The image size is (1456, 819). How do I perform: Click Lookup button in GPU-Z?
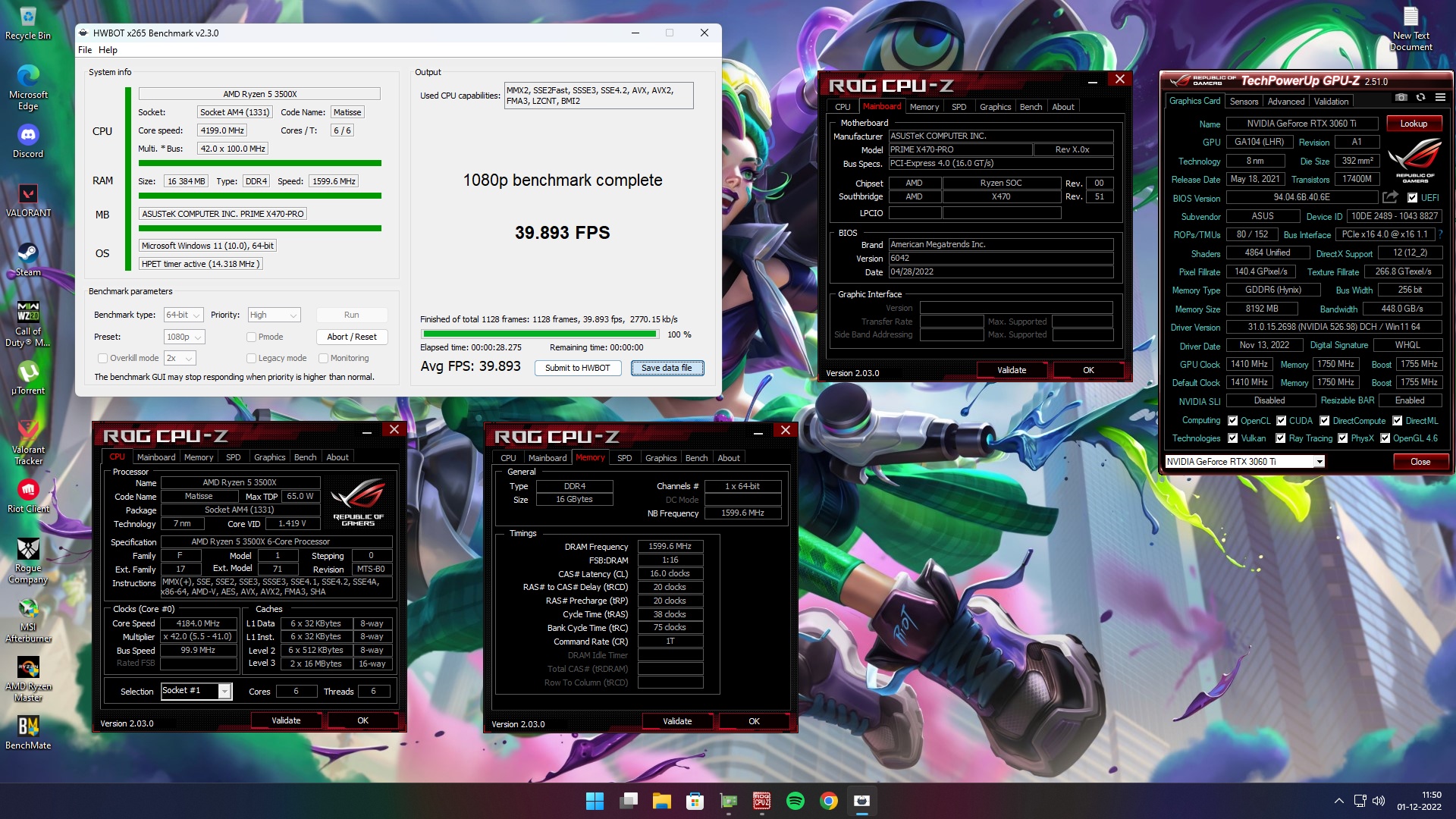1414,124
